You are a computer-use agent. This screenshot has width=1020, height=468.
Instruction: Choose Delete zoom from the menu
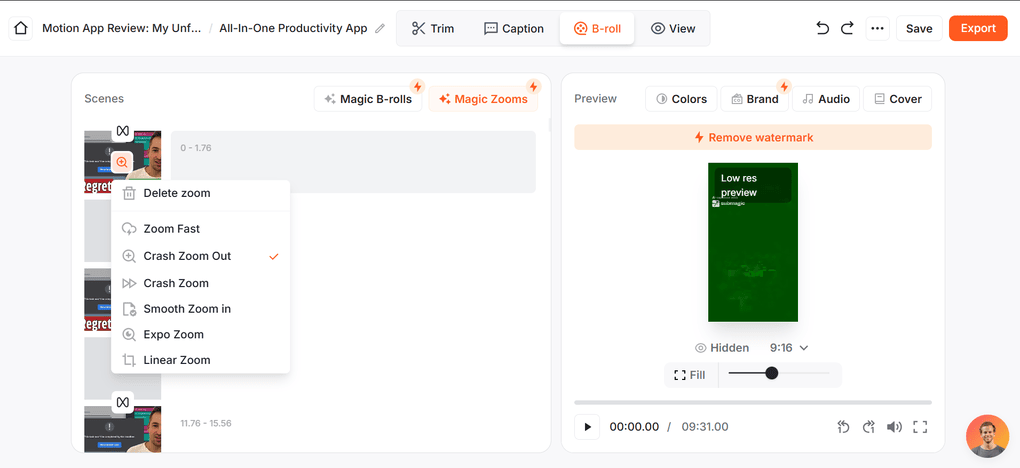tap(200, 193)
